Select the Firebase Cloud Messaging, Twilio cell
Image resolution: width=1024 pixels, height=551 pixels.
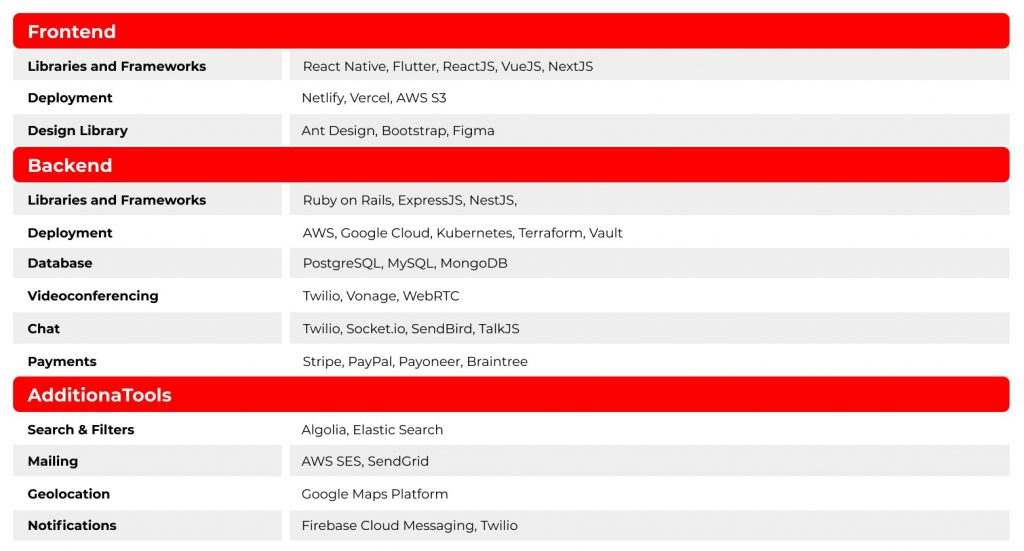click(409, 526)
